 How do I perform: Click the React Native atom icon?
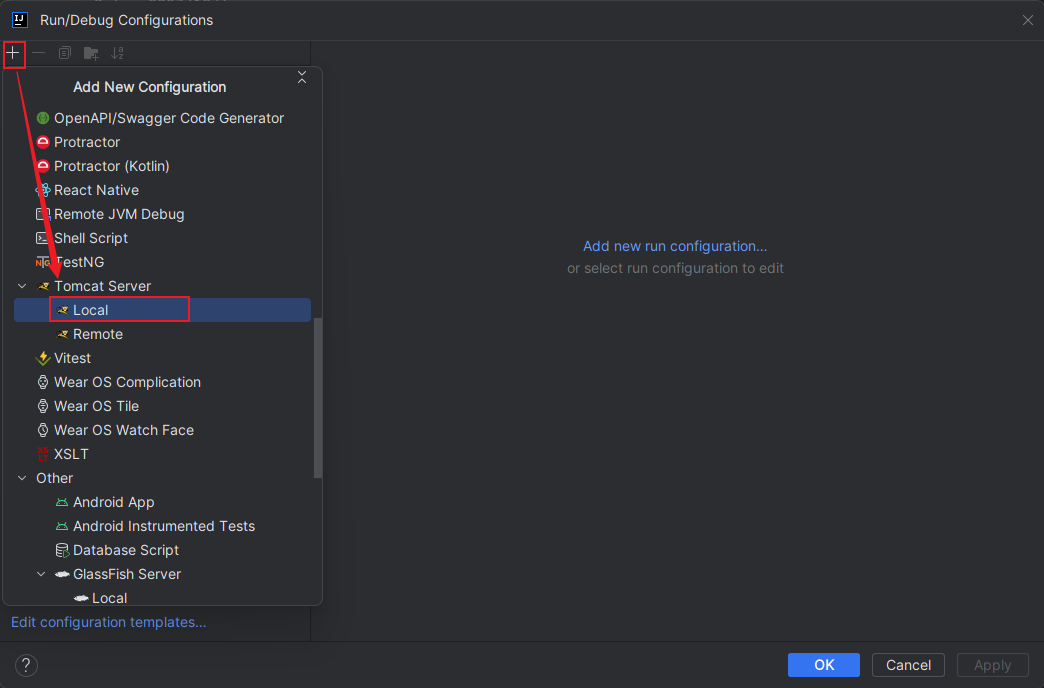[x=43, y=190]
